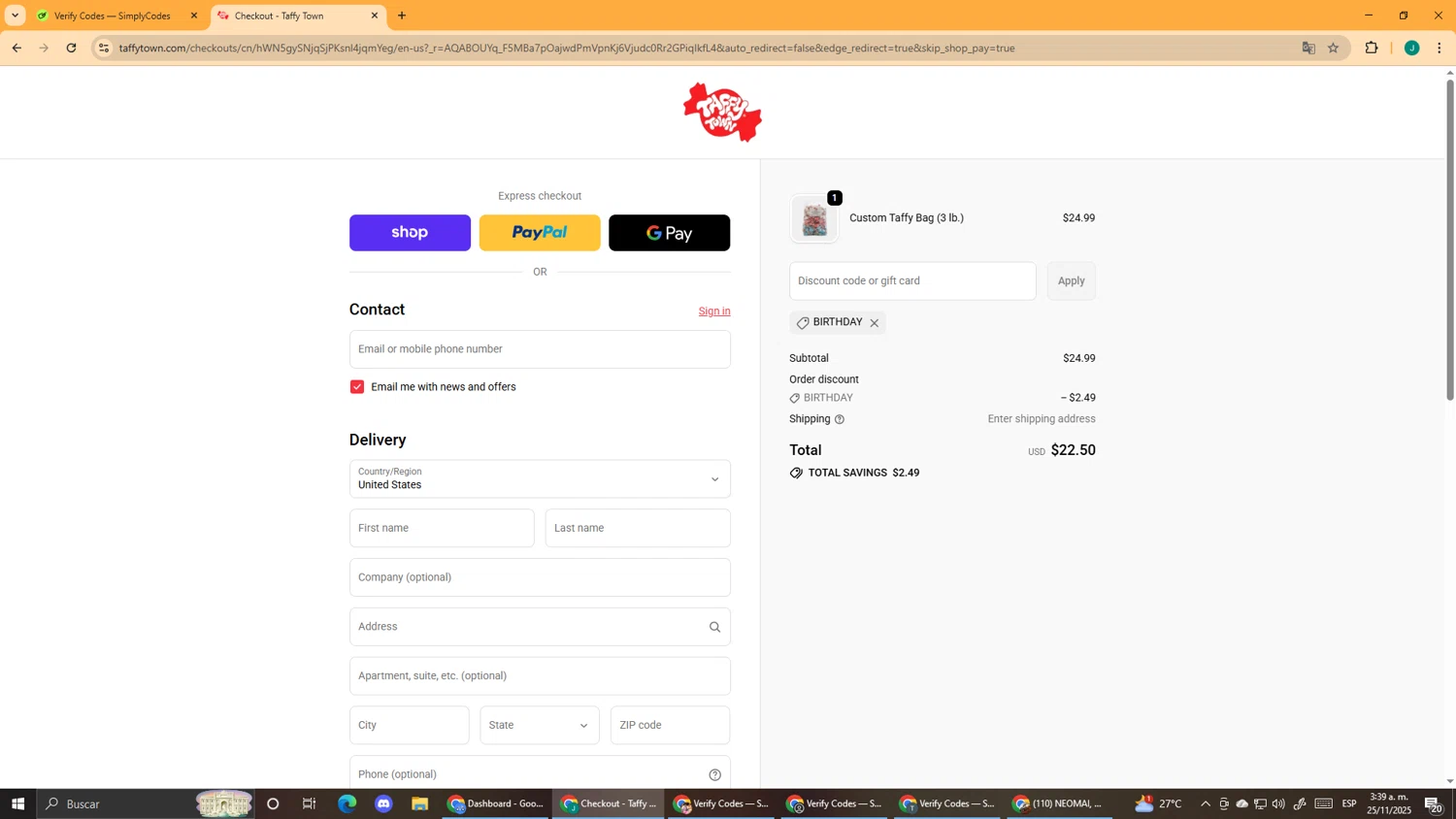Open Discord from taskbar
Image resolution: width=1456 pixels, height=819 pixels.
point(383,803)
